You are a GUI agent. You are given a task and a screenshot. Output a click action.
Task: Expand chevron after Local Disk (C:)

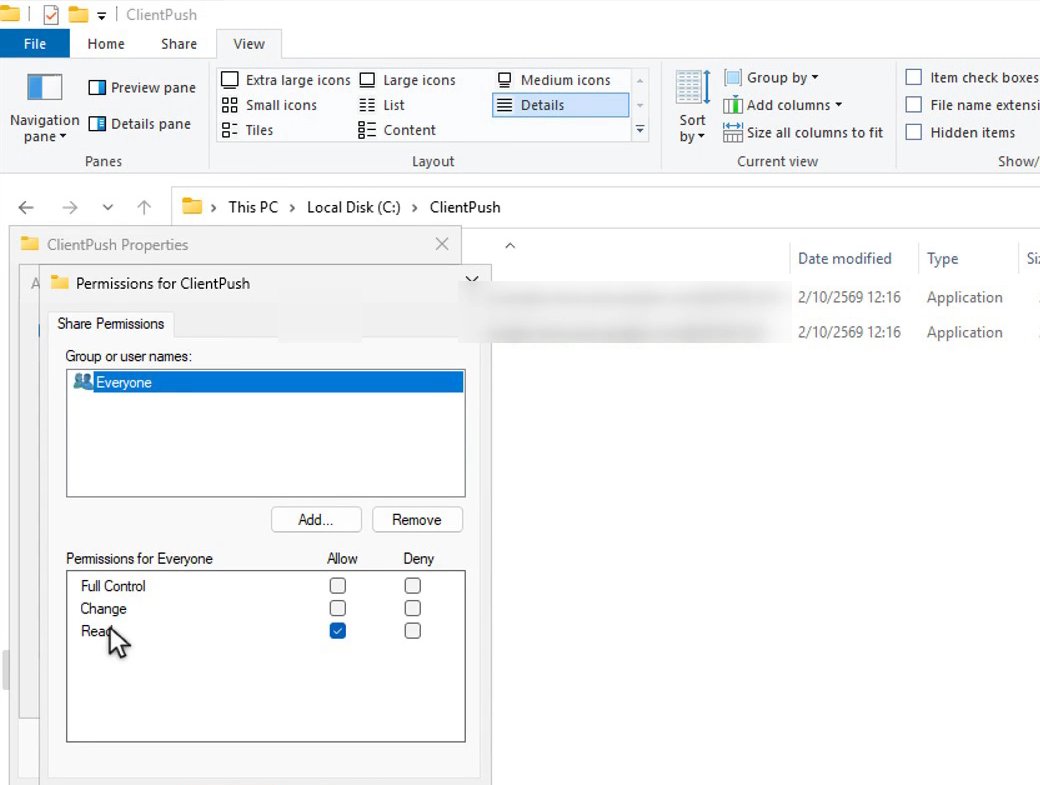[x=415, y=208]
